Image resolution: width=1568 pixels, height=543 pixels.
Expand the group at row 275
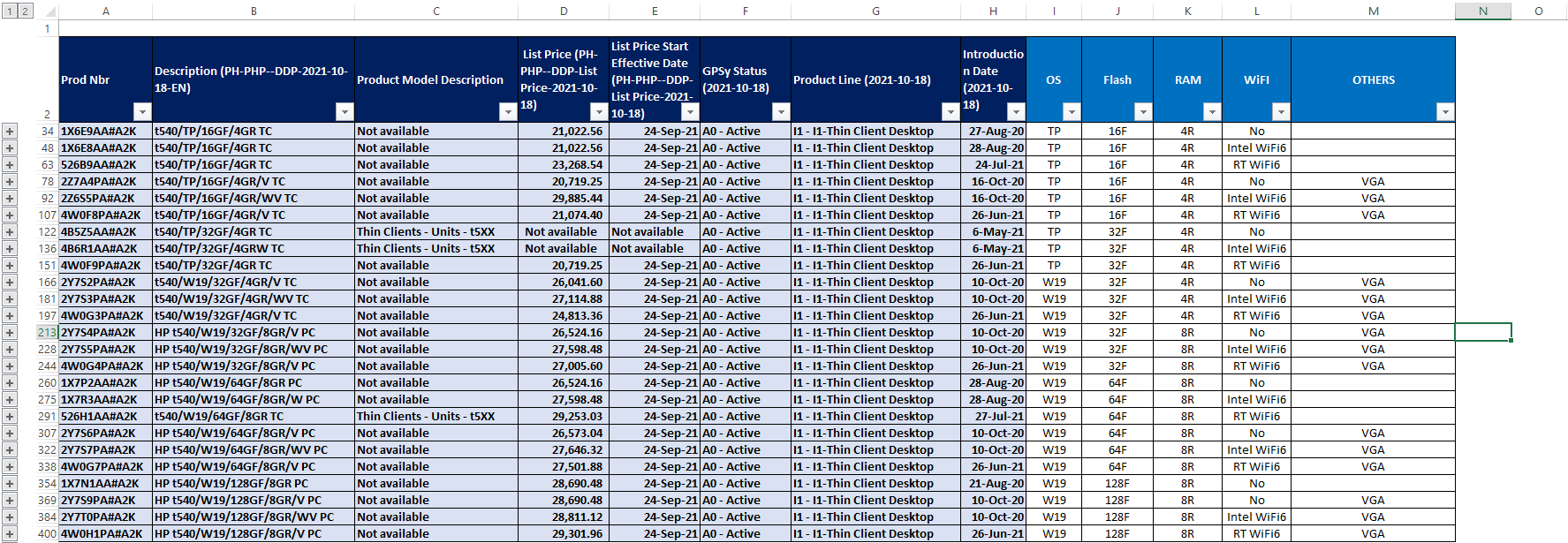pyautogui.click(x=10, y=400)
